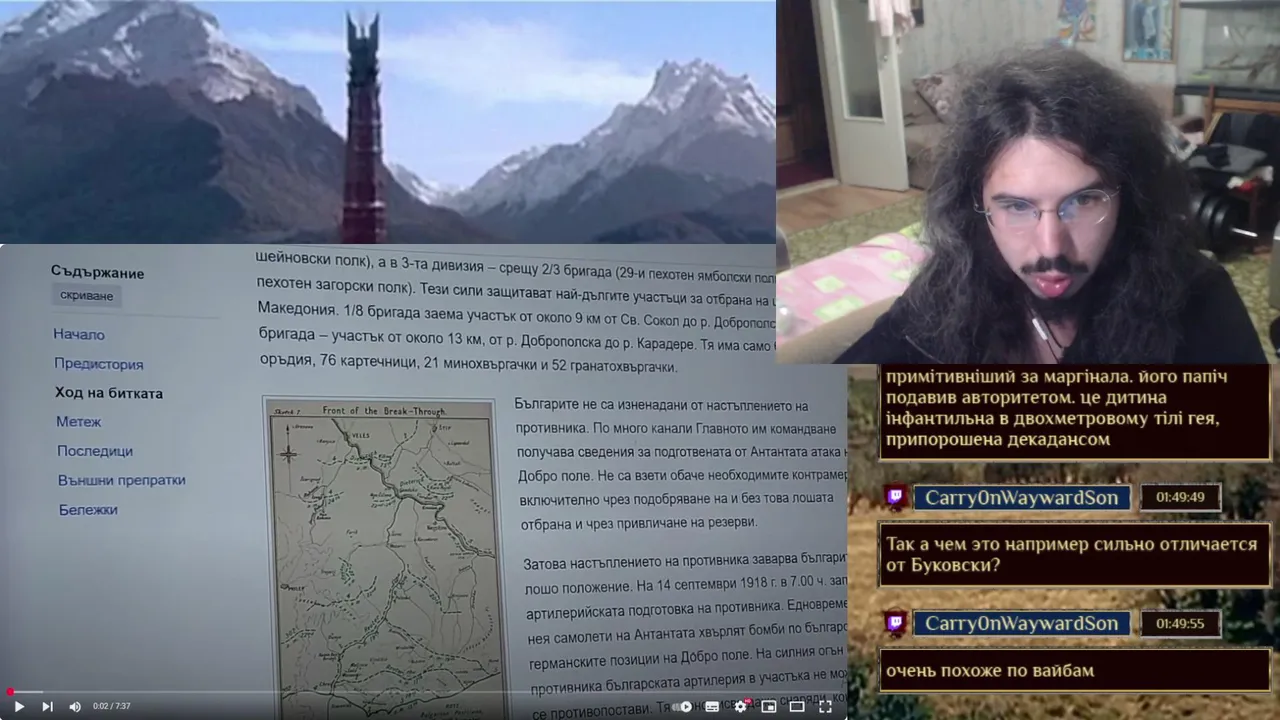
Task: Click the Twitch badge beside 01:49:49
Action: 896,497
